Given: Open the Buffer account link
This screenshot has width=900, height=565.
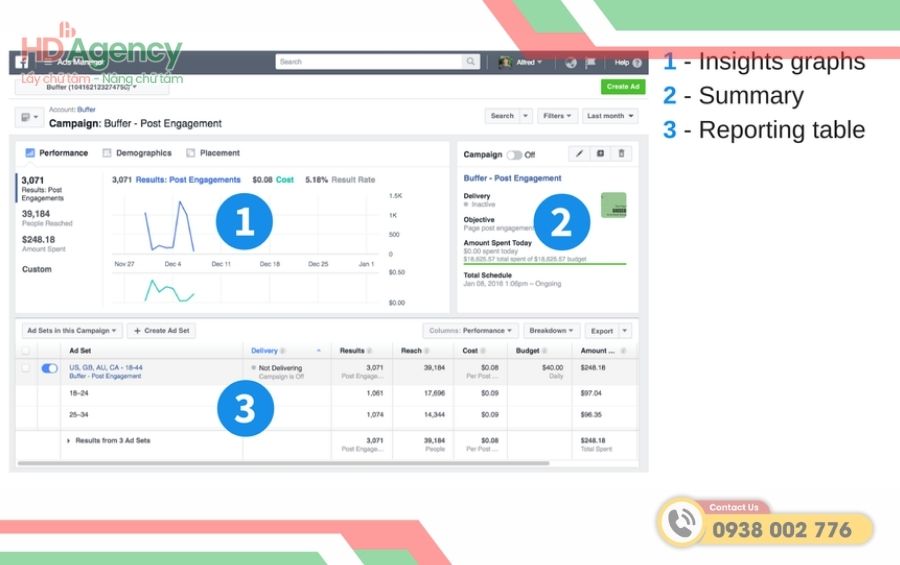Looking at the screenshot, I should 86,110.
